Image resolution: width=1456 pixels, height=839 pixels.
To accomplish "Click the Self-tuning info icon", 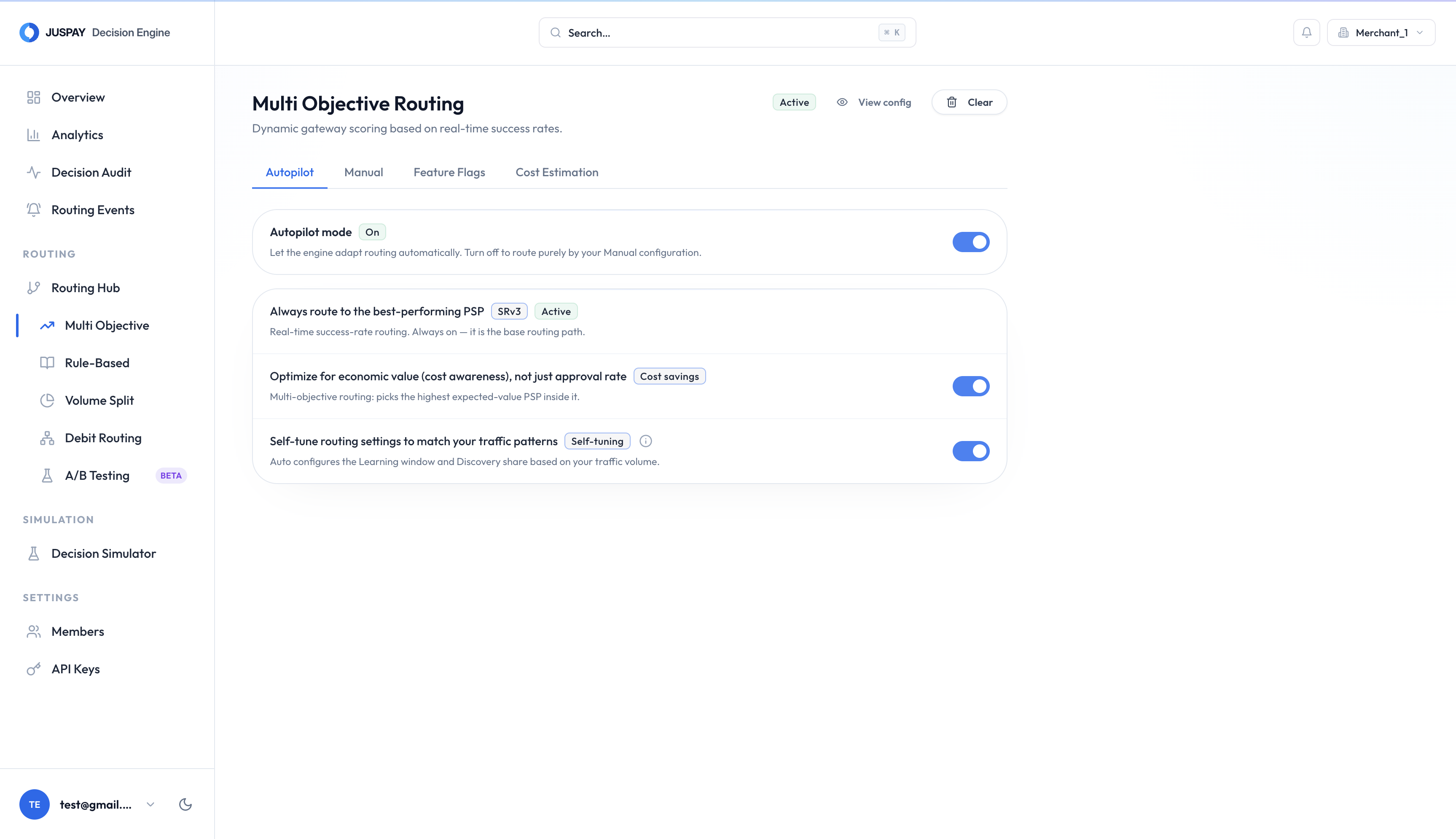I will click(646, 441).
